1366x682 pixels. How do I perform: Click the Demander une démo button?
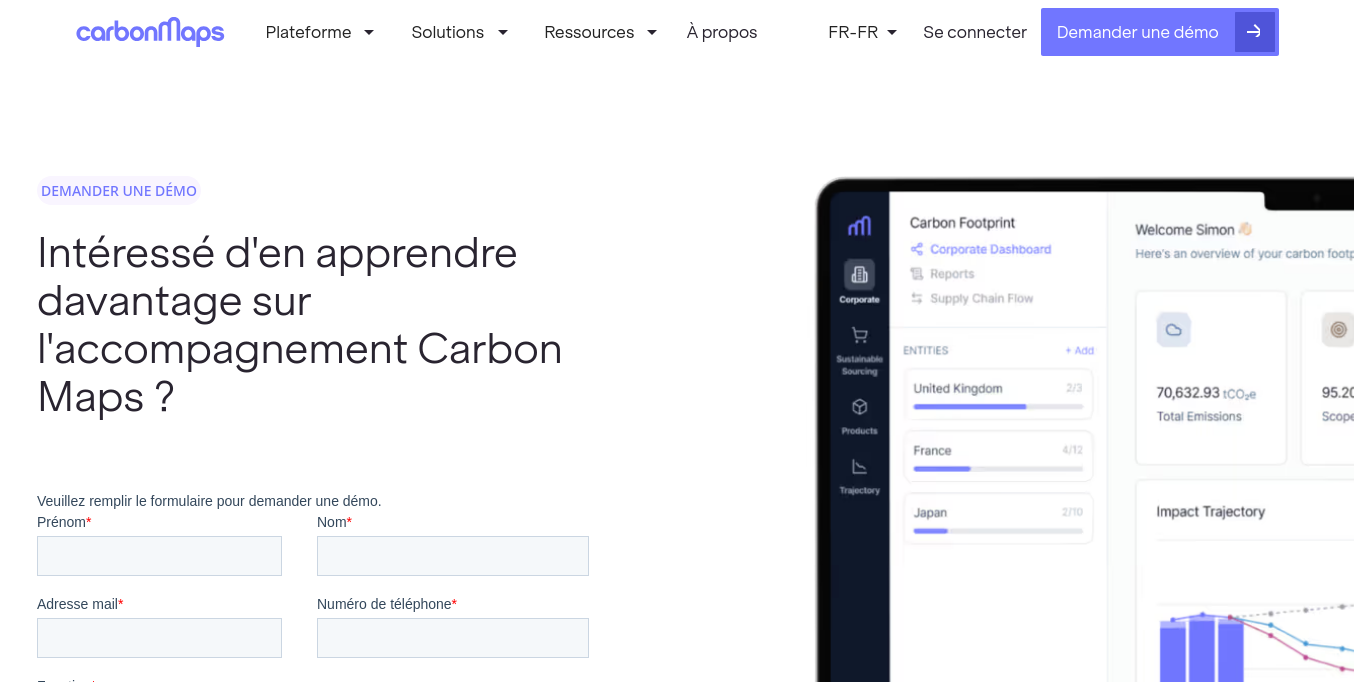(1159, 32)
